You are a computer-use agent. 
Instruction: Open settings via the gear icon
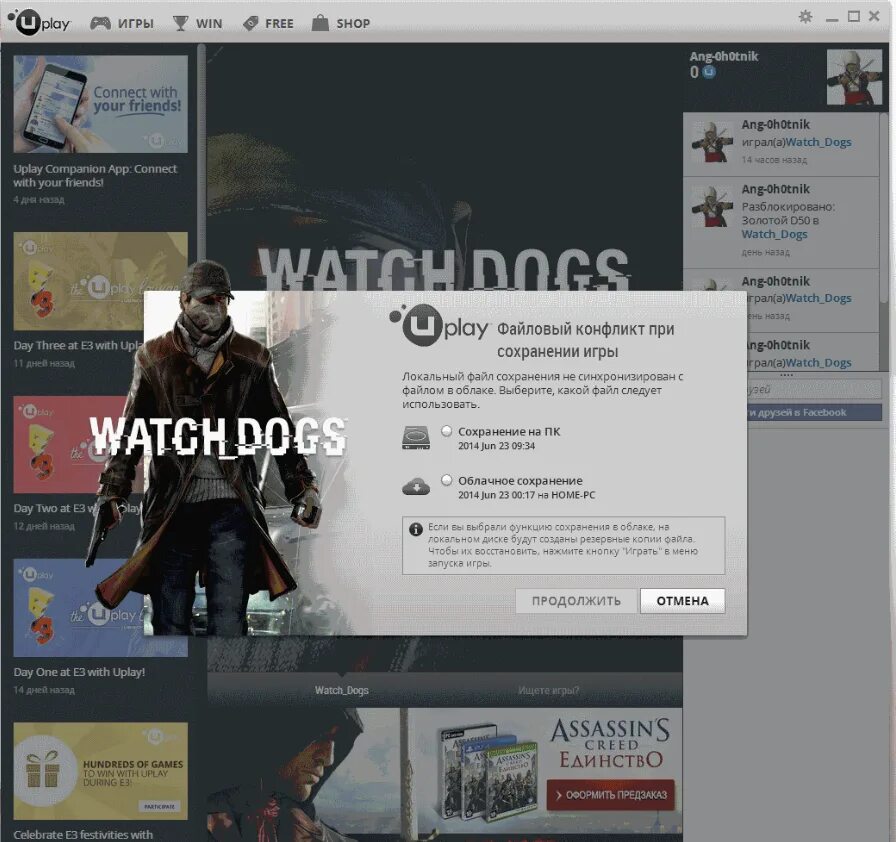click(805, 16)
